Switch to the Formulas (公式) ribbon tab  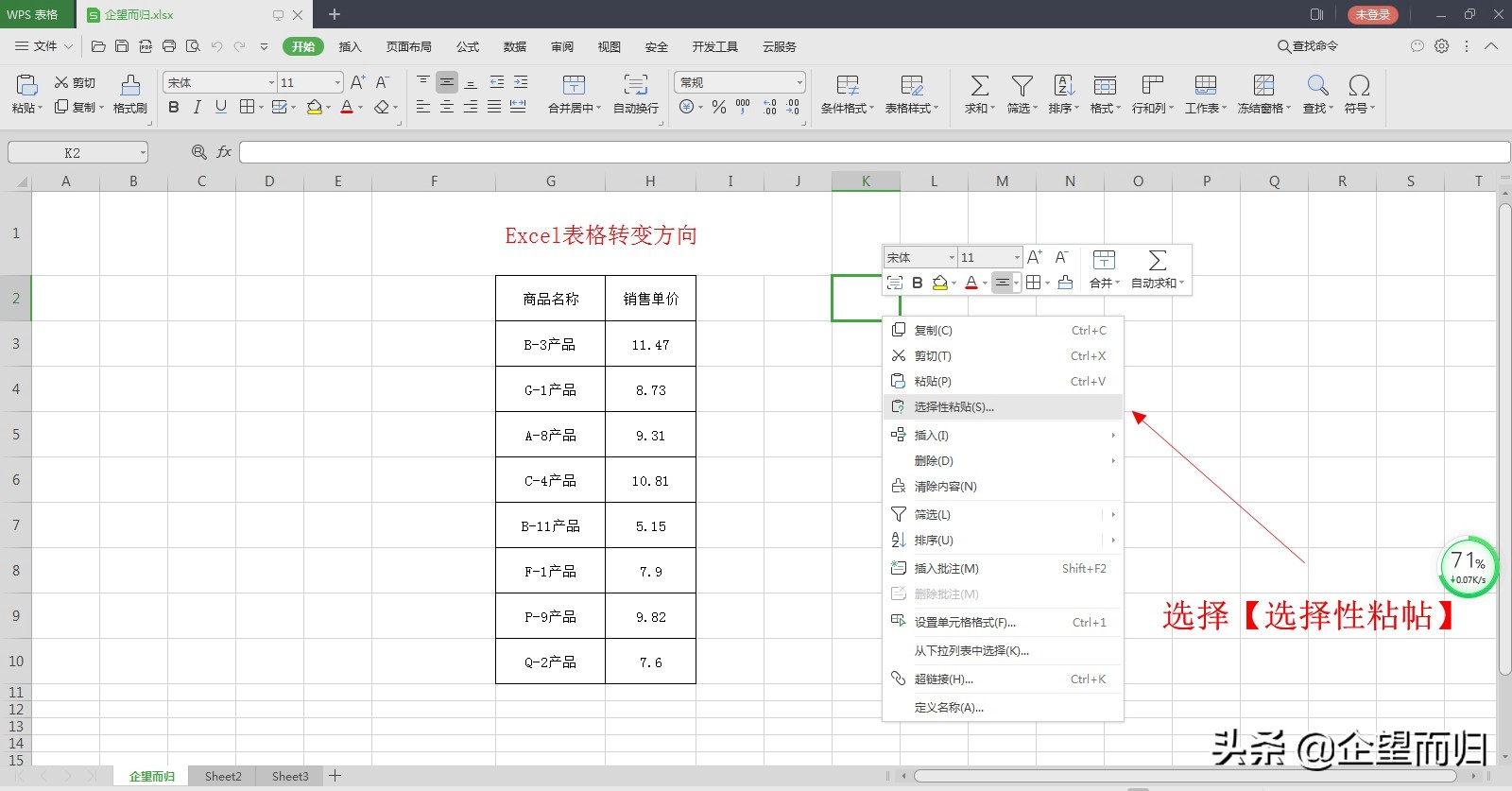click(468, 46)
